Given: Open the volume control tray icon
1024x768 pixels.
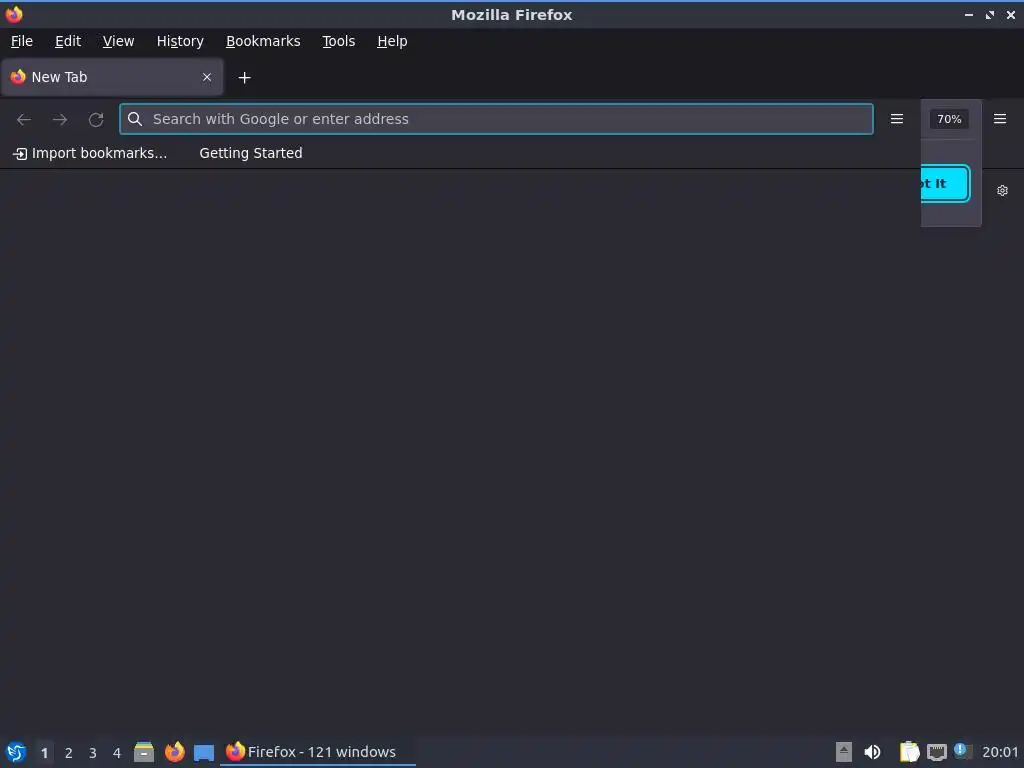Looking at the screenshot, I should (x=872, y=752).
